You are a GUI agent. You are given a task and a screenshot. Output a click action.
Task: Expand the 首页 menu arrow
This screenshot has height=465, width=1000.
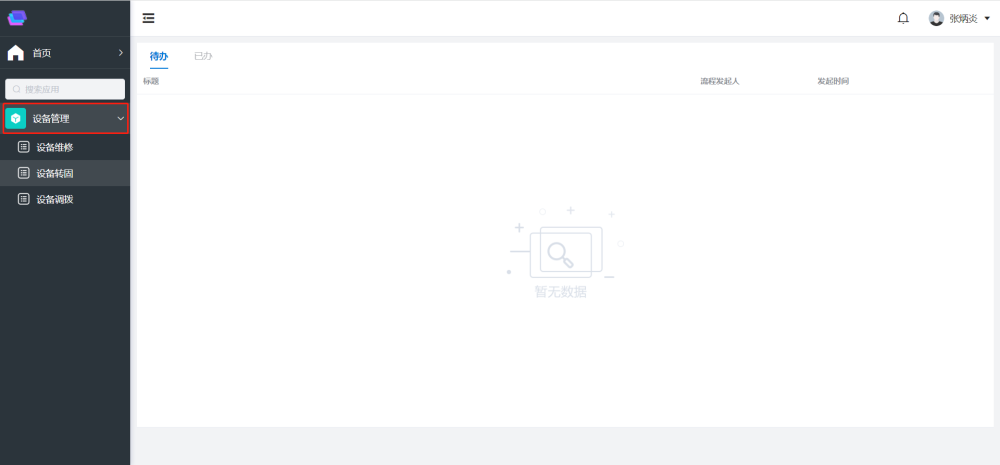(x=120, y=52)
